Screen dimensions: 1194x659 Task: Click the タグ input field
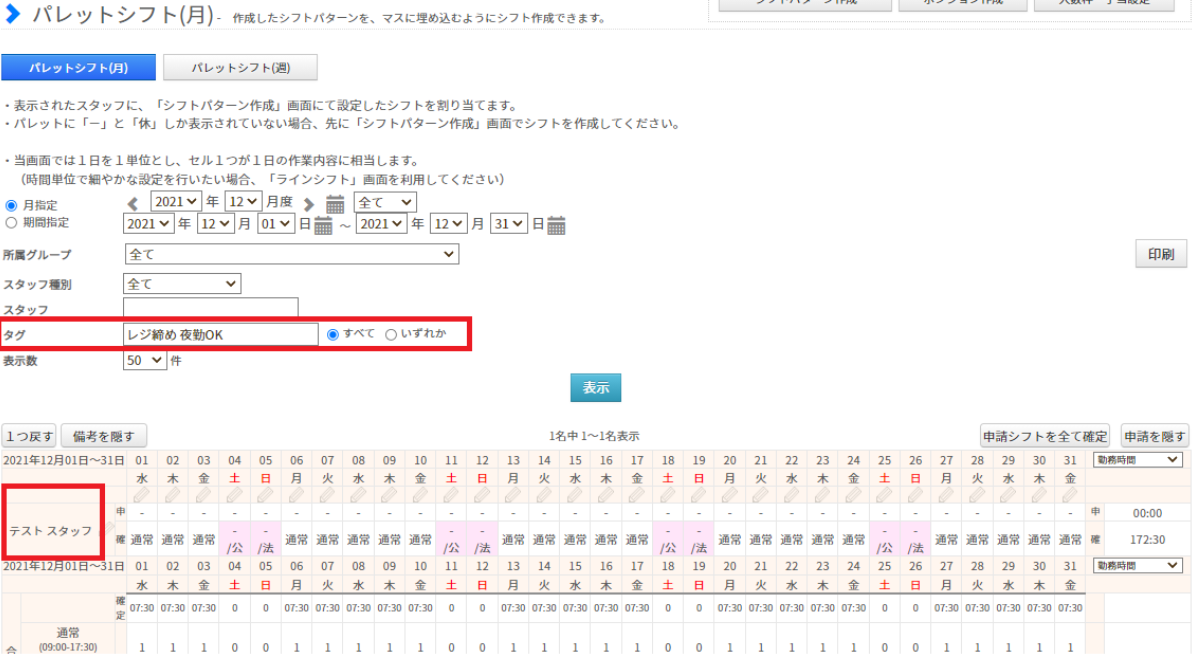click(220, 335)
